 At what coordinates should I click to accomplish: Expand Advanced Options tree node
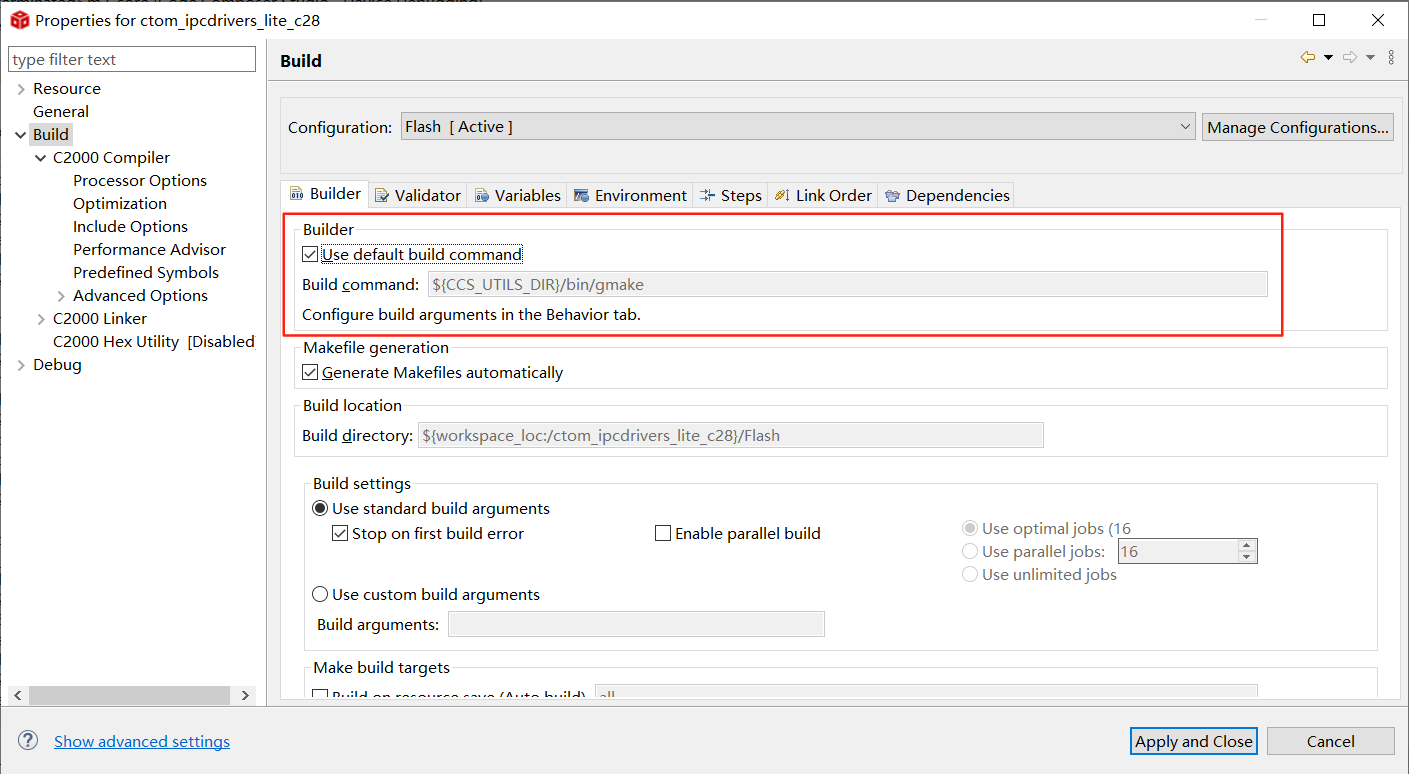[x=61, y=296]
